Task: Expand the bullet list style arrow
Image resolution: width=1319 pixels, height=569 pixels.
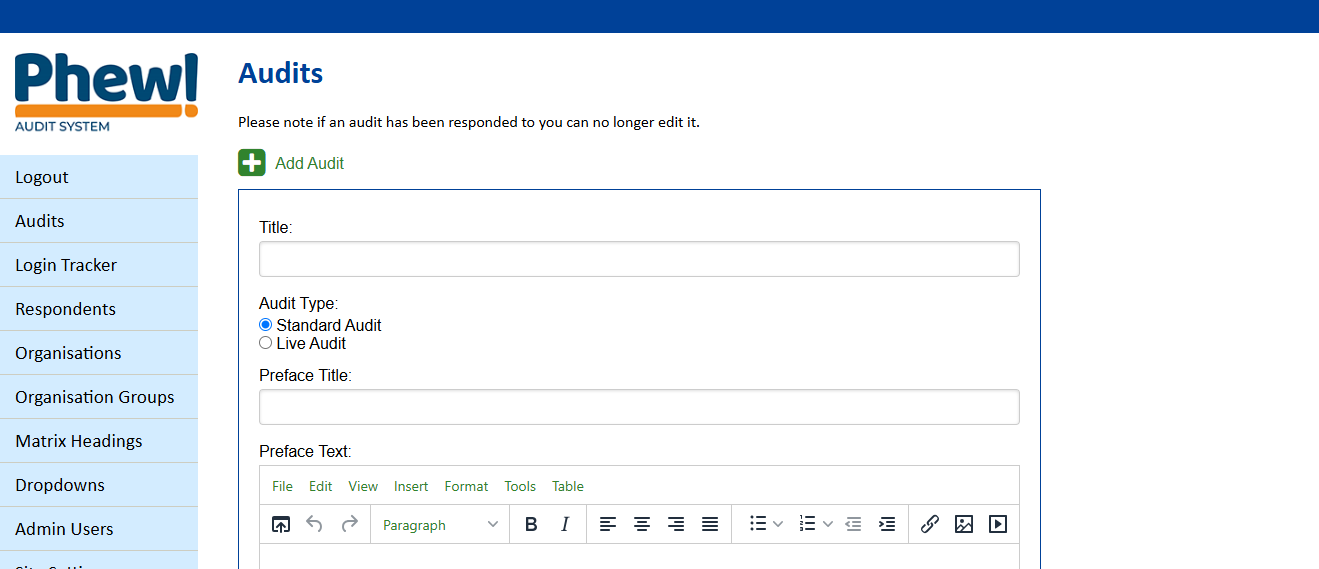Action: click(x=778, y=524)
